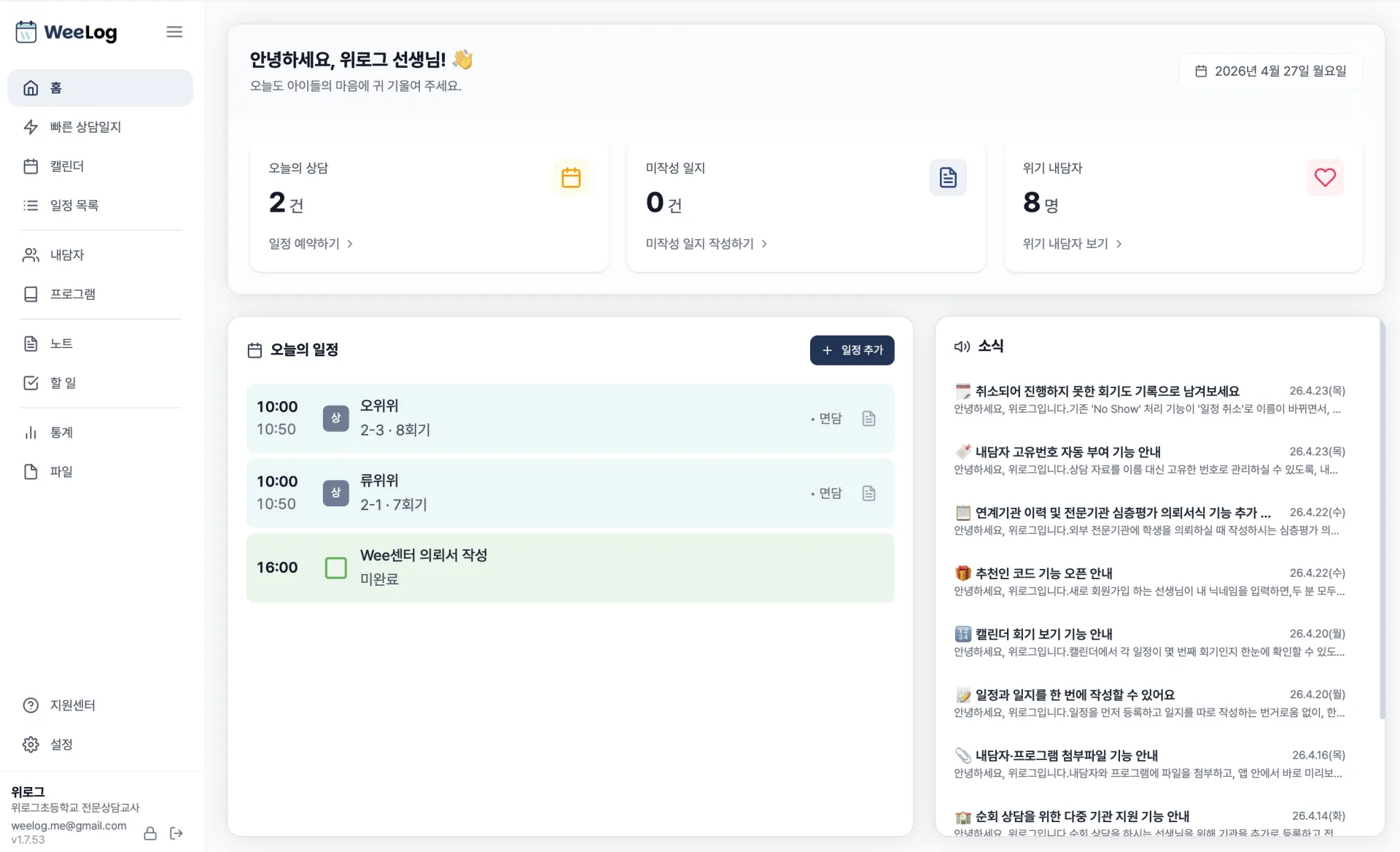
Task: Open news 추천인 코드 기능 오픈 안내
Action: tap(1149, 581)
